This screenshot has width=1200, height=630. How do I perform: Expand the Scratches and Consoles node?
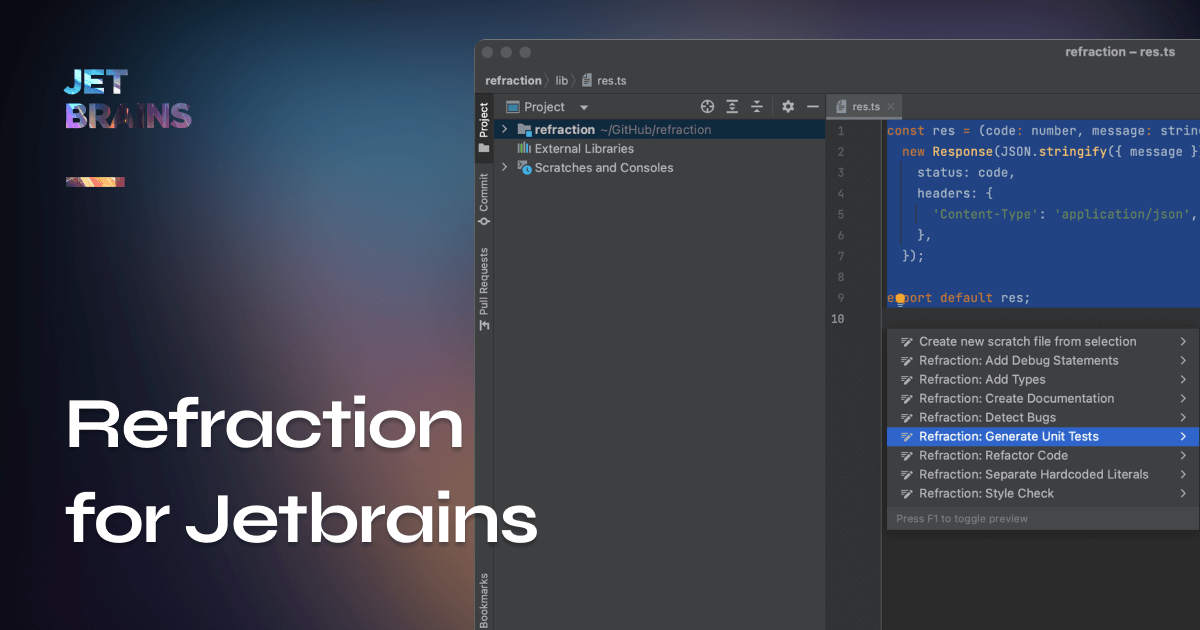click(505, 167)
